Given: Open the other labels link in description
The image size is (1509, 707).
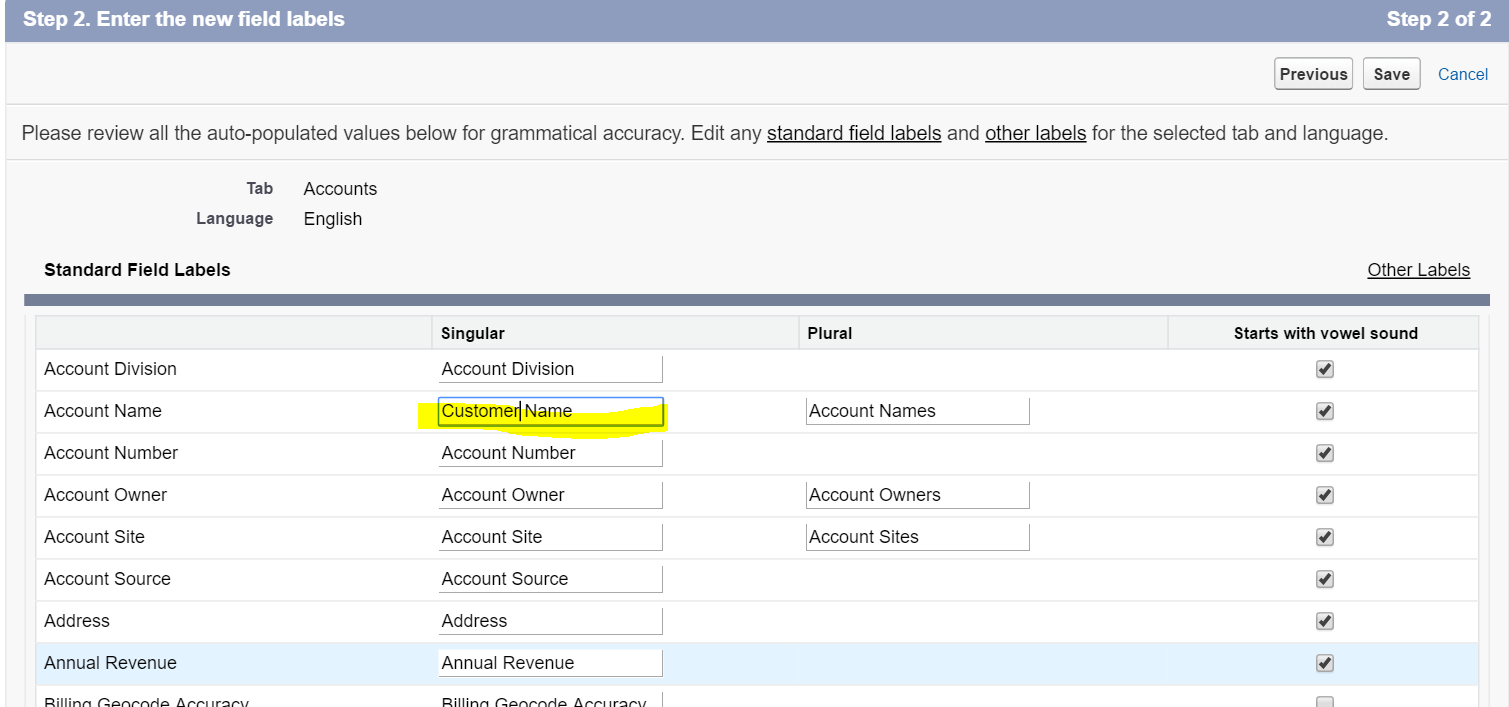Looking at the screenshot, I should click(1035, 133).
